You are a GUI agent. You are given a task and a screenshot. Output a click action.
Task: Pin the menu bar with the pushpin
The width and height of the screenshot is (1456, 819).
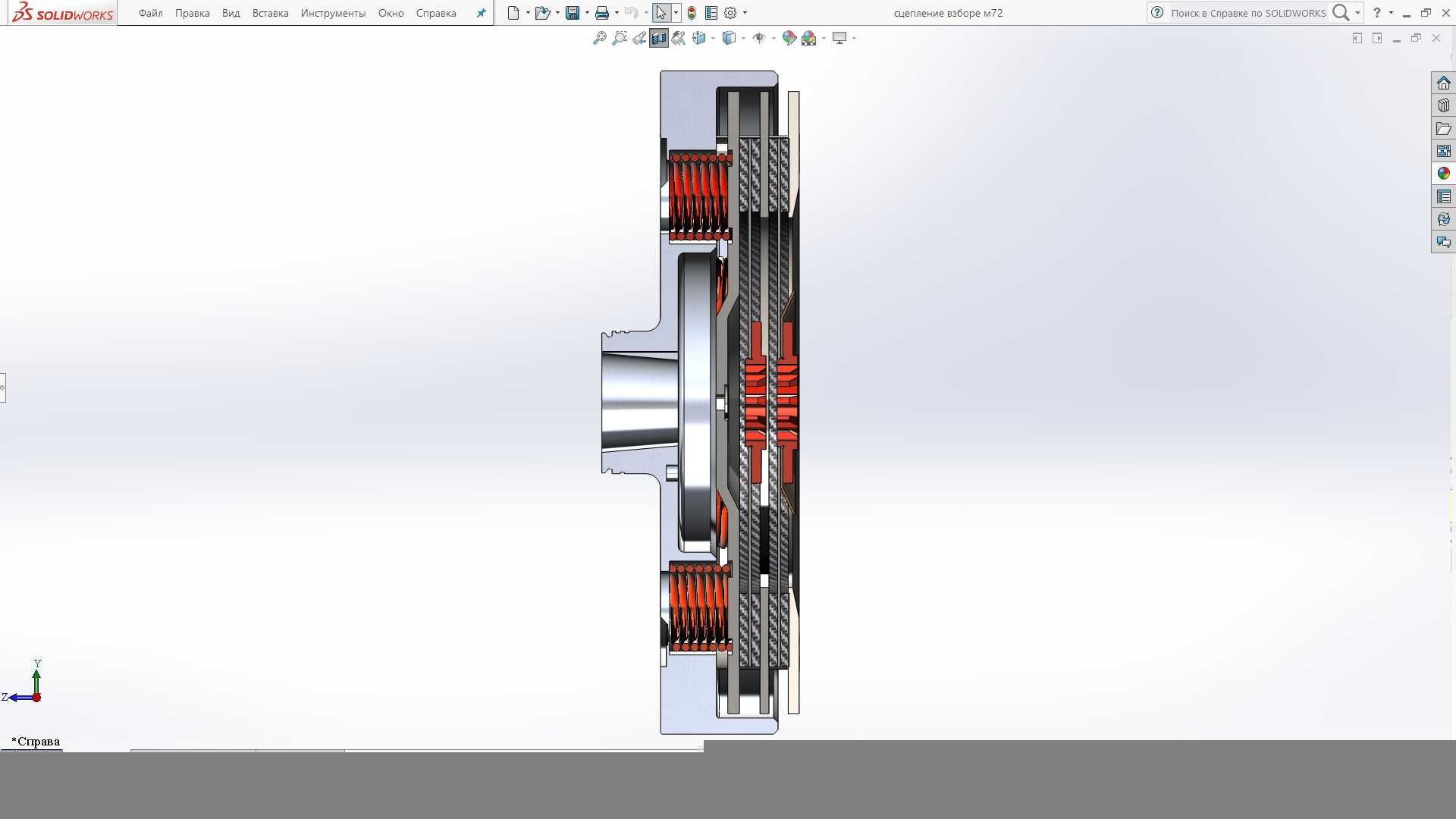coord(481,13)
